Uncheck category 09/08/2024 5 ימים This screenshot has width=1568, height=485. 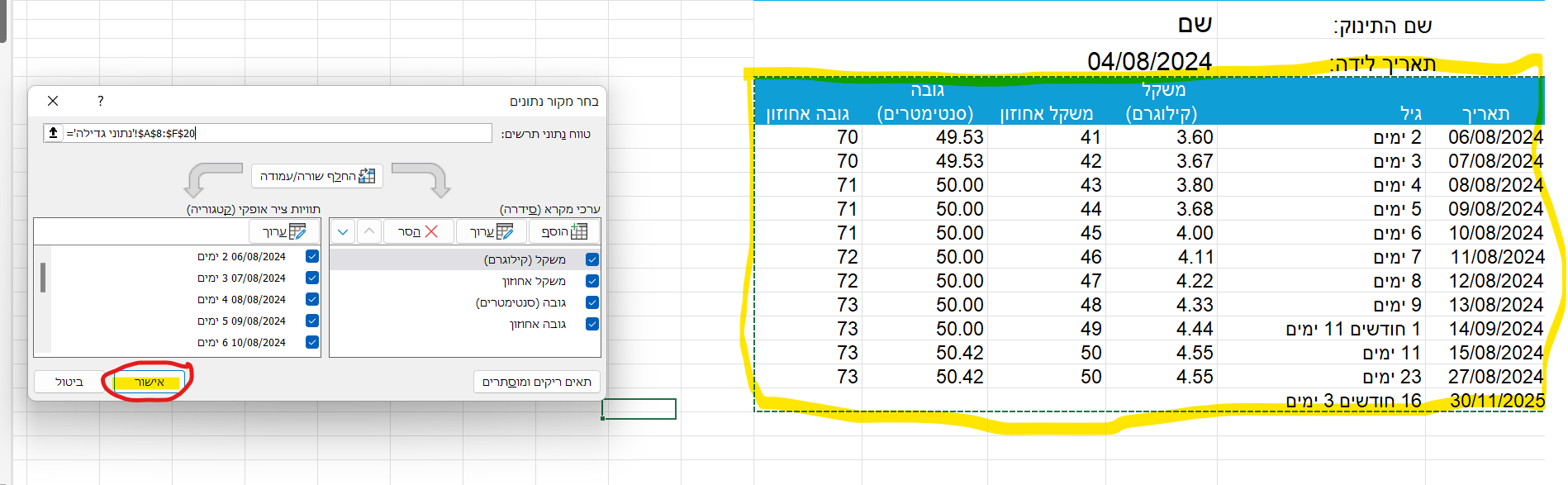(x=312, y=321)
